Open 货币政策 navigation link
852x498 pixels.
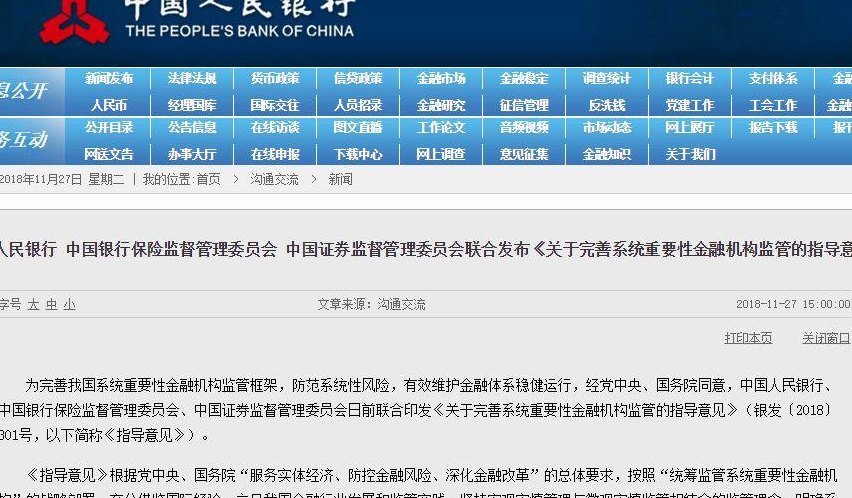click(x=275, y=78)
